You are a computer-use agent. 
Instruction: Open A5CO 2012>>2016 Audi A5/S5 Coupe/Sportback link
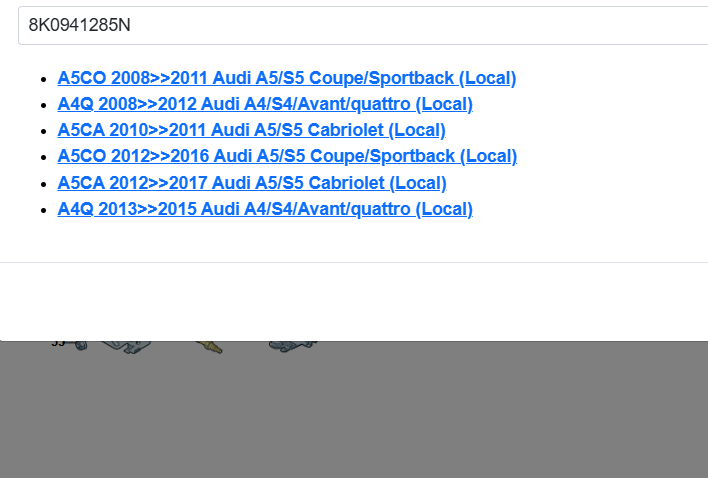pyautogui.click(x=287, y=156)
